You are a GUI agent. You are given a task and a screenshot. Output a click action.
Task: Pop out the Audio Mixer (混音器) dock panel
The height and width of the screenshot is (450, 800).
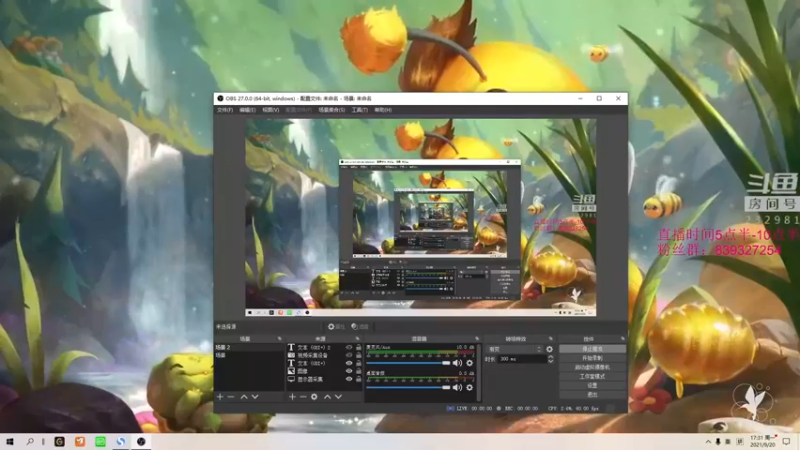click(477, 339)
